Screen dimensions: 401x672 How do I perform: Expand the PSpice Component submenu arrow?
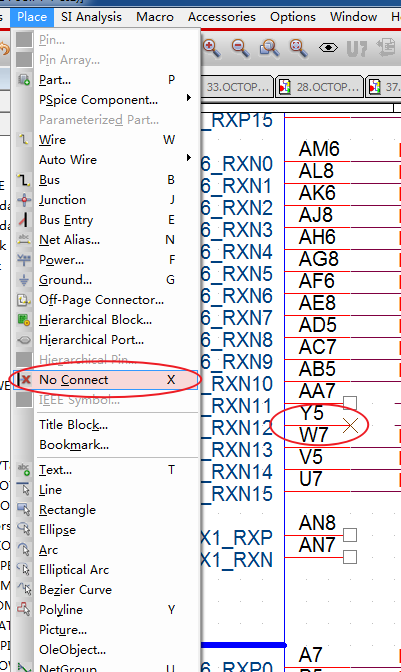click(189, 98)
